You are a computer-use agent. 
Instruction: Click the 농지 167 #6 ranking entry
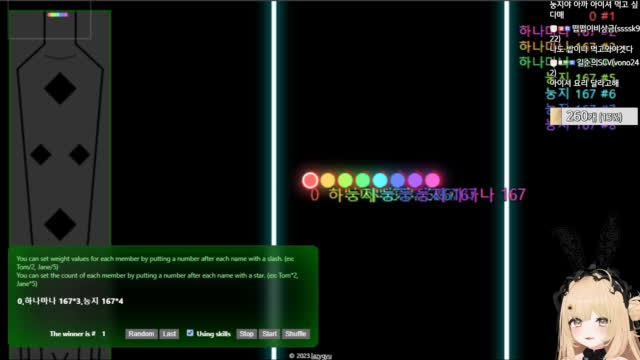(x=580, y=94)
